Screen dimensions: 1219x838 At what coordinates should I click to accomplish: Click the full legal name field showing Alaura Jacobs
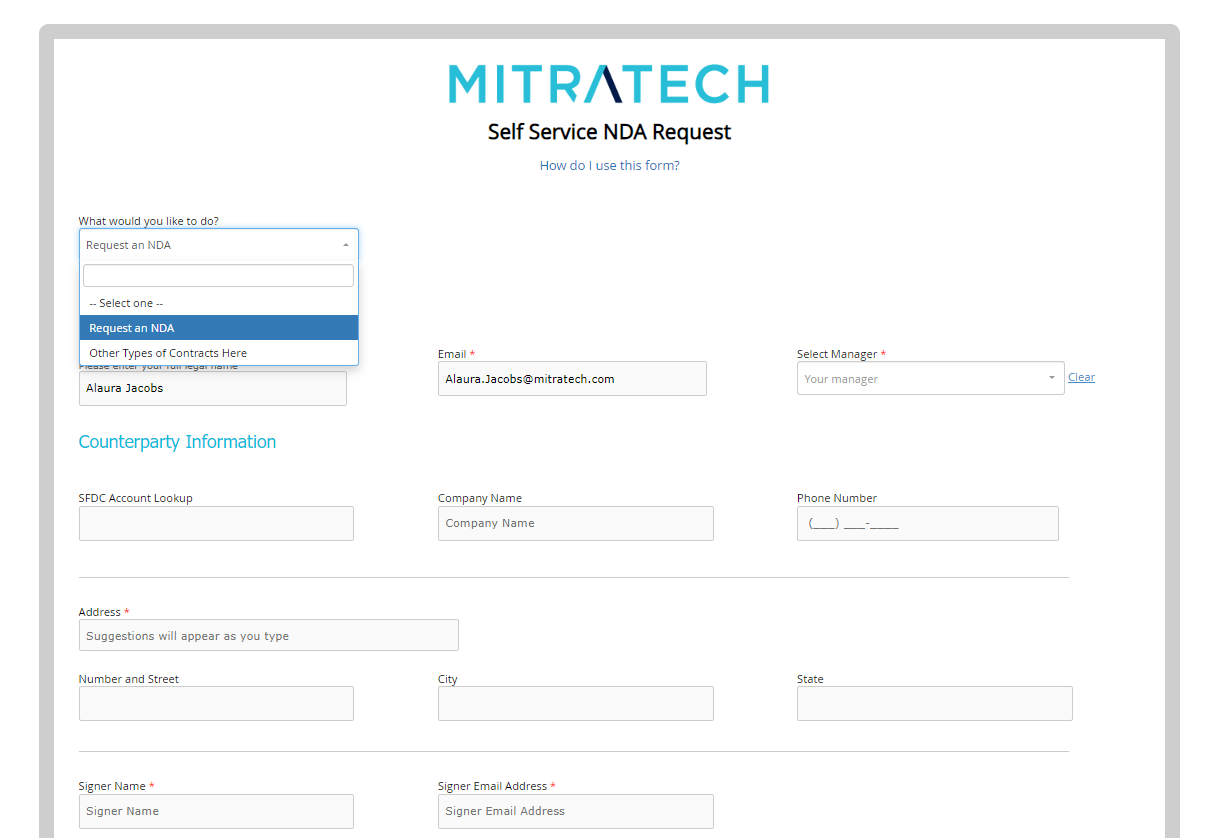click(x=212, y=388)
